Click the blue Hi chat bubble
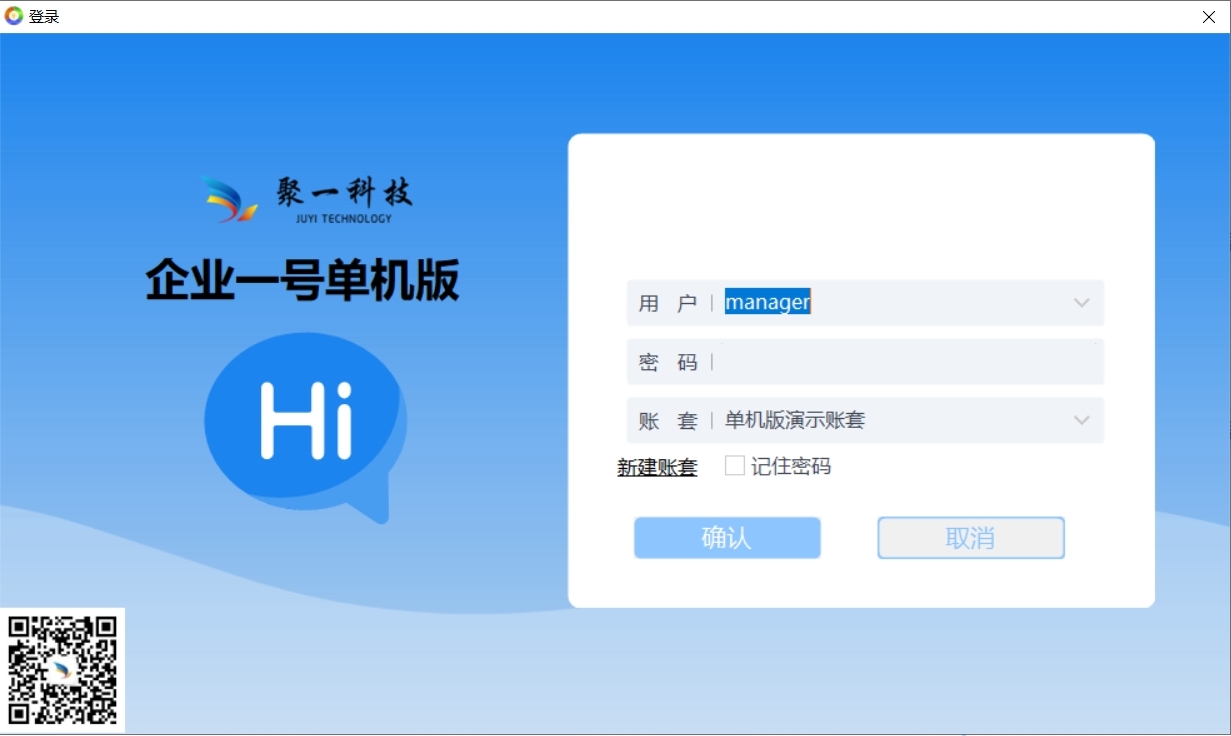Viewport: 1231px width, 736px height. (305, 420)
